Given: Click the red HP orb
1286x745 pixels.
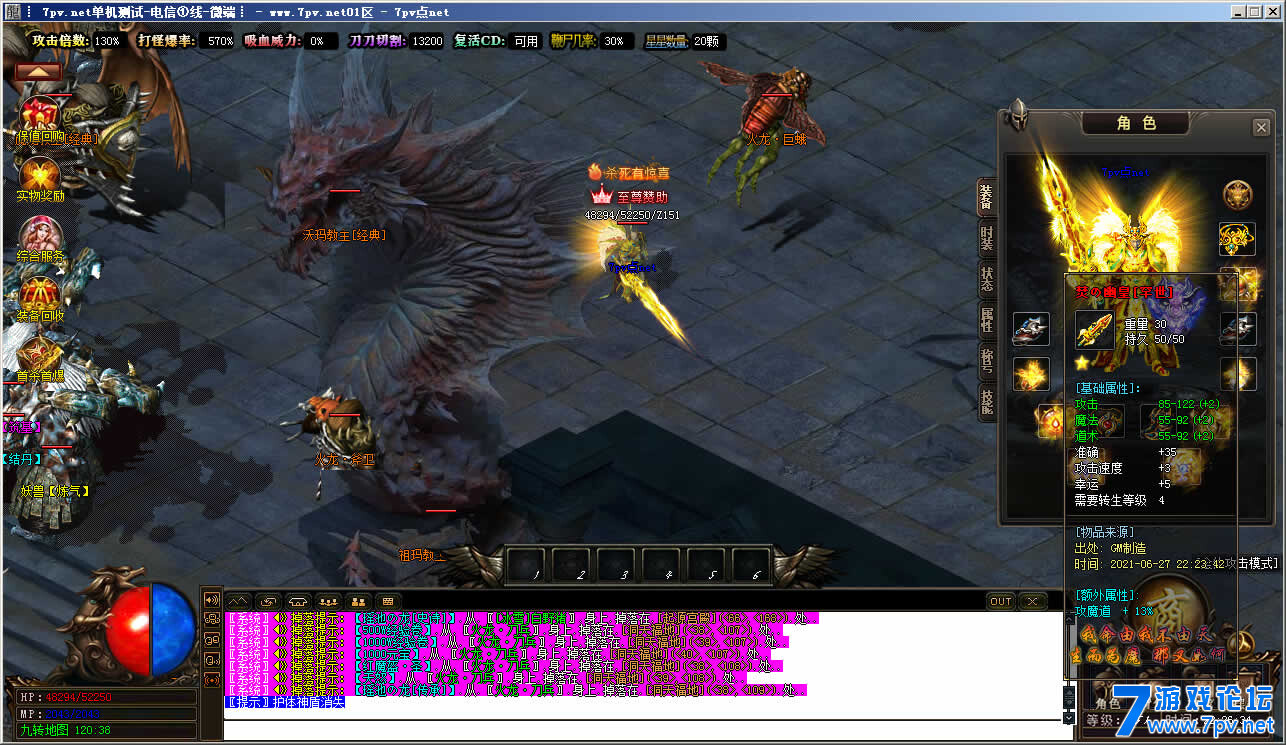Looking at the screenshot, I should (x=129, y=630).
